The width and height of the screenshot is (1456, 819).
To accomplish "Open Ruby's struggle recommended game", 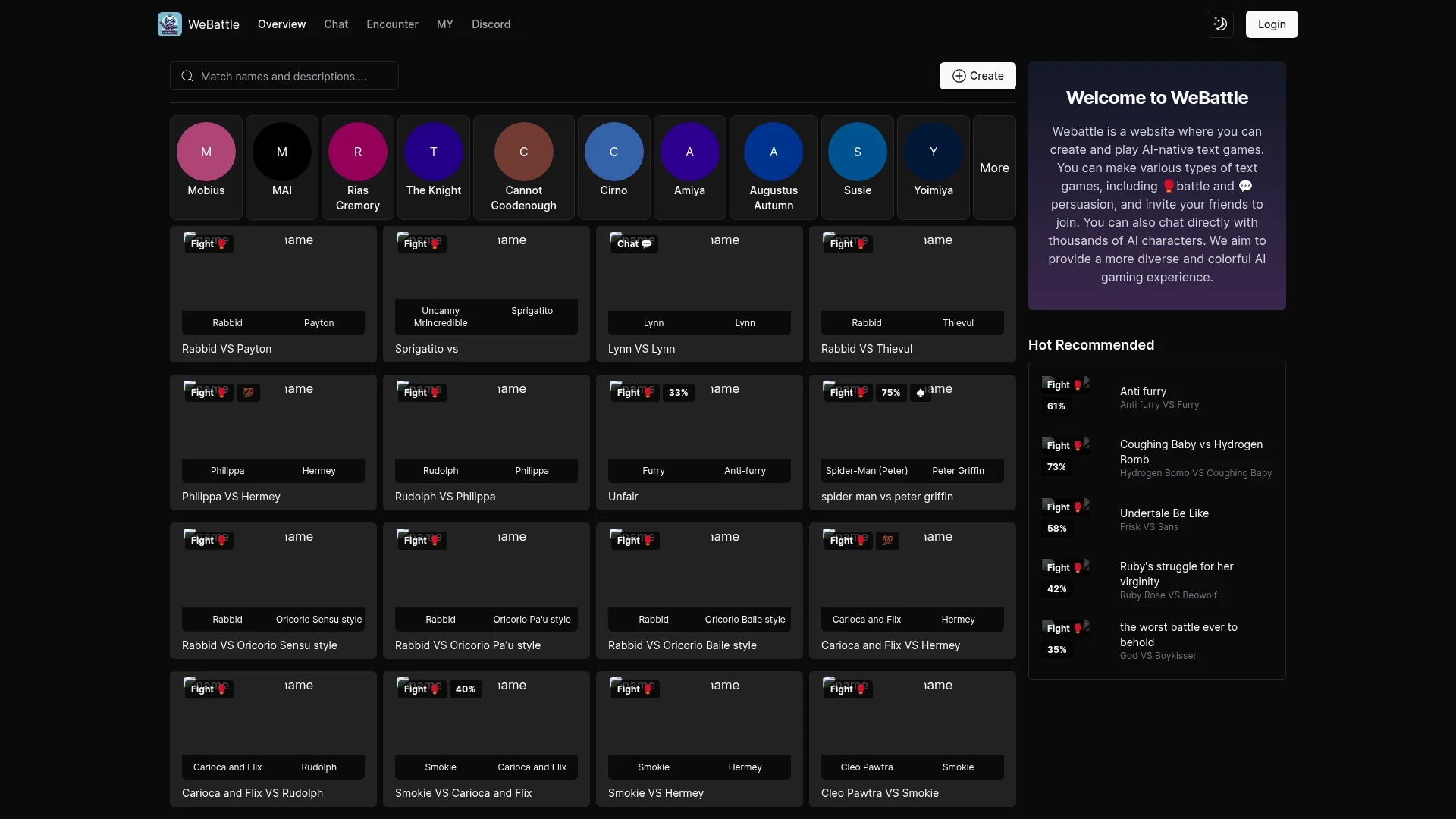I will (1176, 574).
